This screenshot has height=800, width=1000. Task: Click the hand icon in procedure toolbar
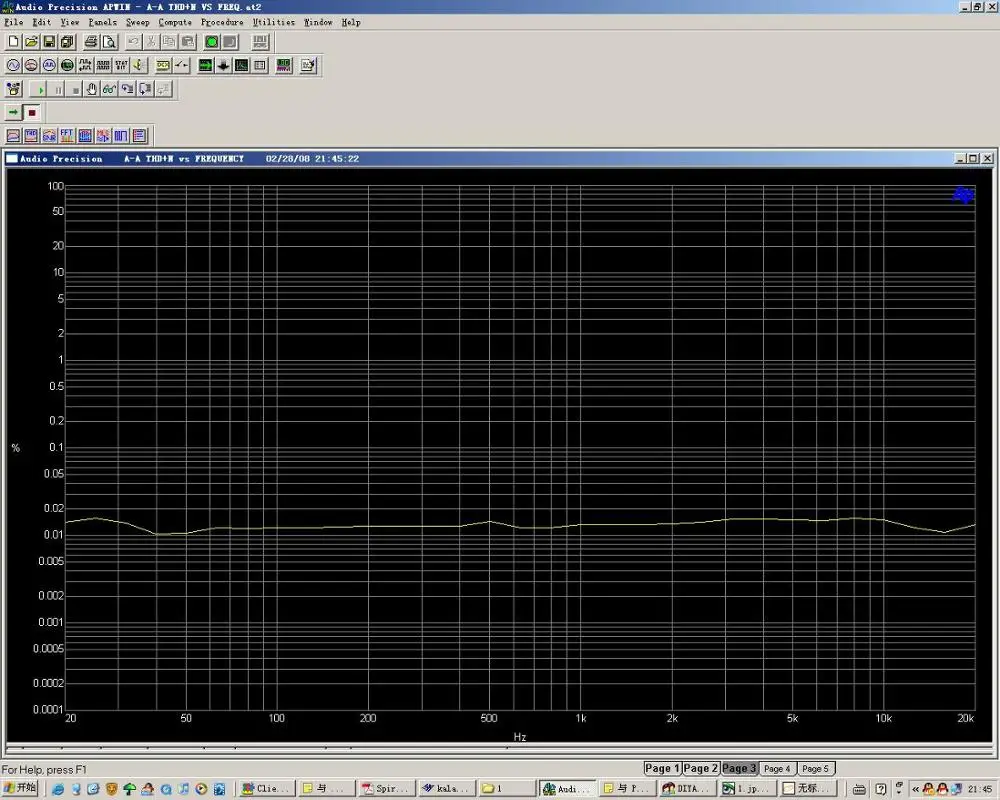tap(92, 89)
